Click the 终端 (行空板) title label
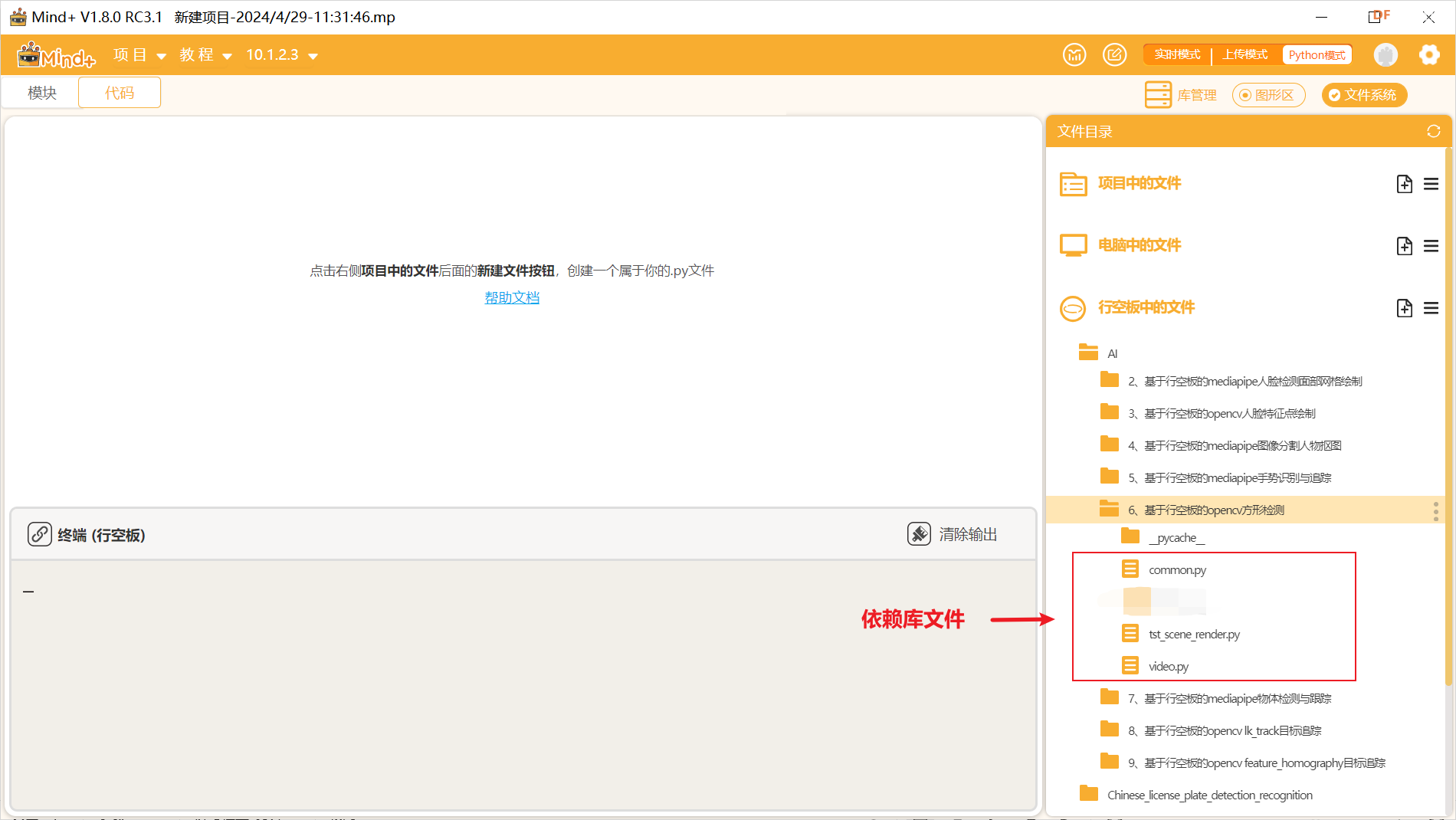Viewport: 1456px width, 820px height. pyautogui.click(x=101, y=535)
